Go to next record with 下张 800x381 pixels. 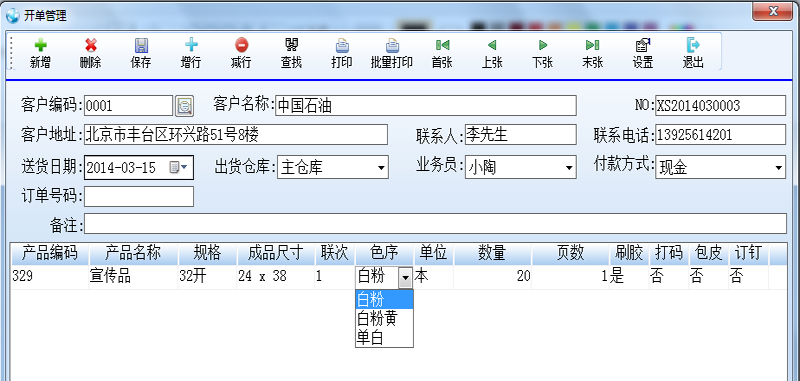[542, 46]
